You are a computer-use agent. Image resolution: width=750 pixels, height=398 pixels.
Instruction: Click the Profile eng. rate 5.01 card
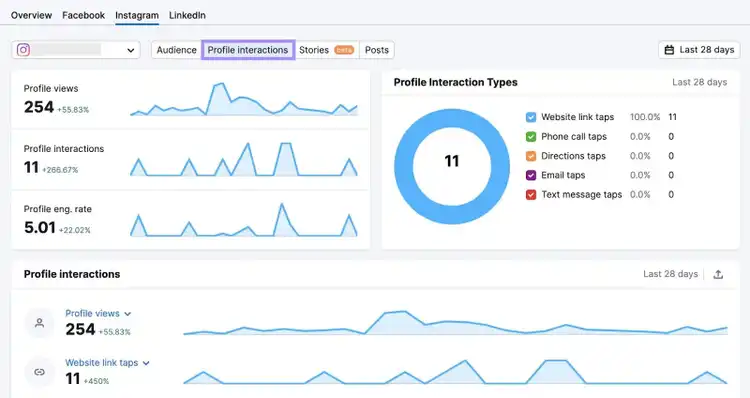tap(190, 220)
